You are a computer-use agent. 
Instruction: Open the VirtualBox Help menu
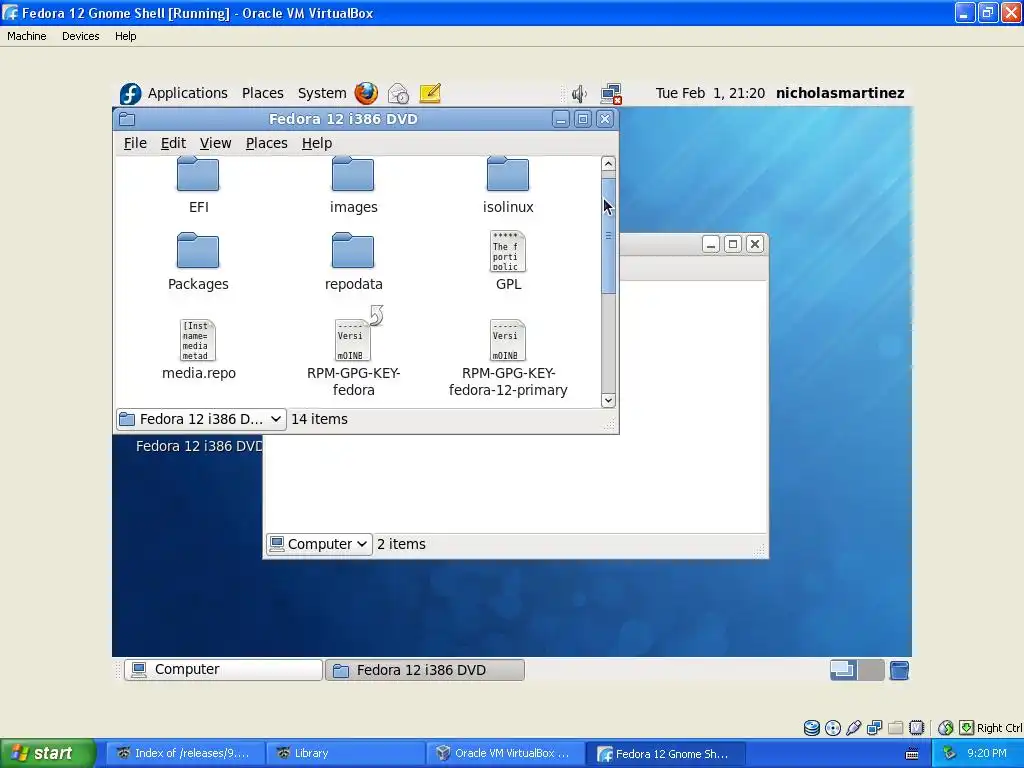(125, 36)
